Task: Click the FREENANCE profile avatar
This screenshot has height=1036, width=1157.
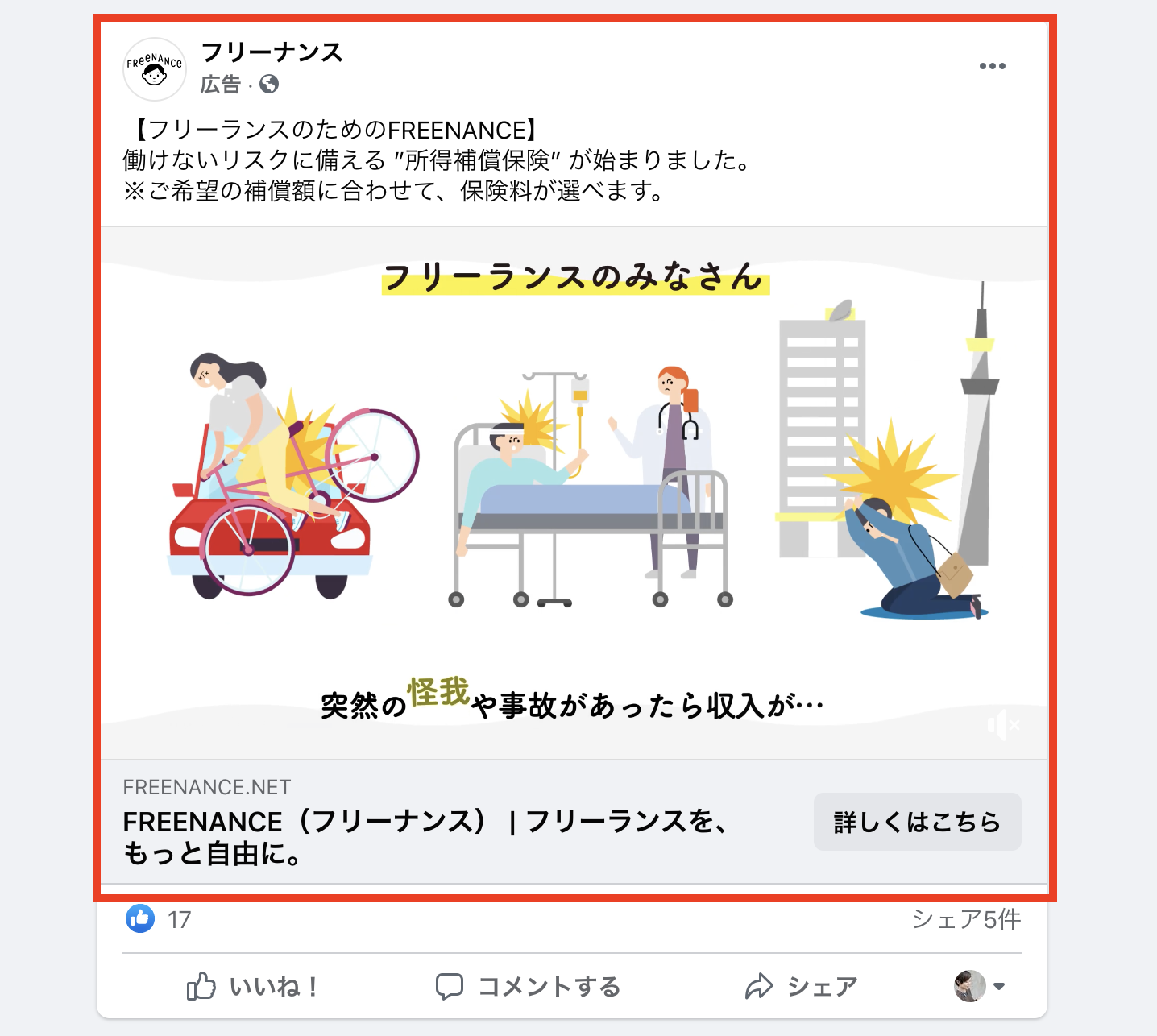Action: (155, 69)
